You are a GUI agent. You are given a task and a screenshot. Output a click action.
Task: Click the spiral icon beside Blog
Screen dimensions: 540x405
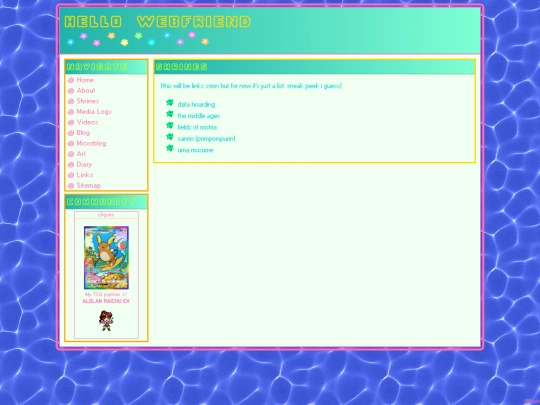(71, 133)
